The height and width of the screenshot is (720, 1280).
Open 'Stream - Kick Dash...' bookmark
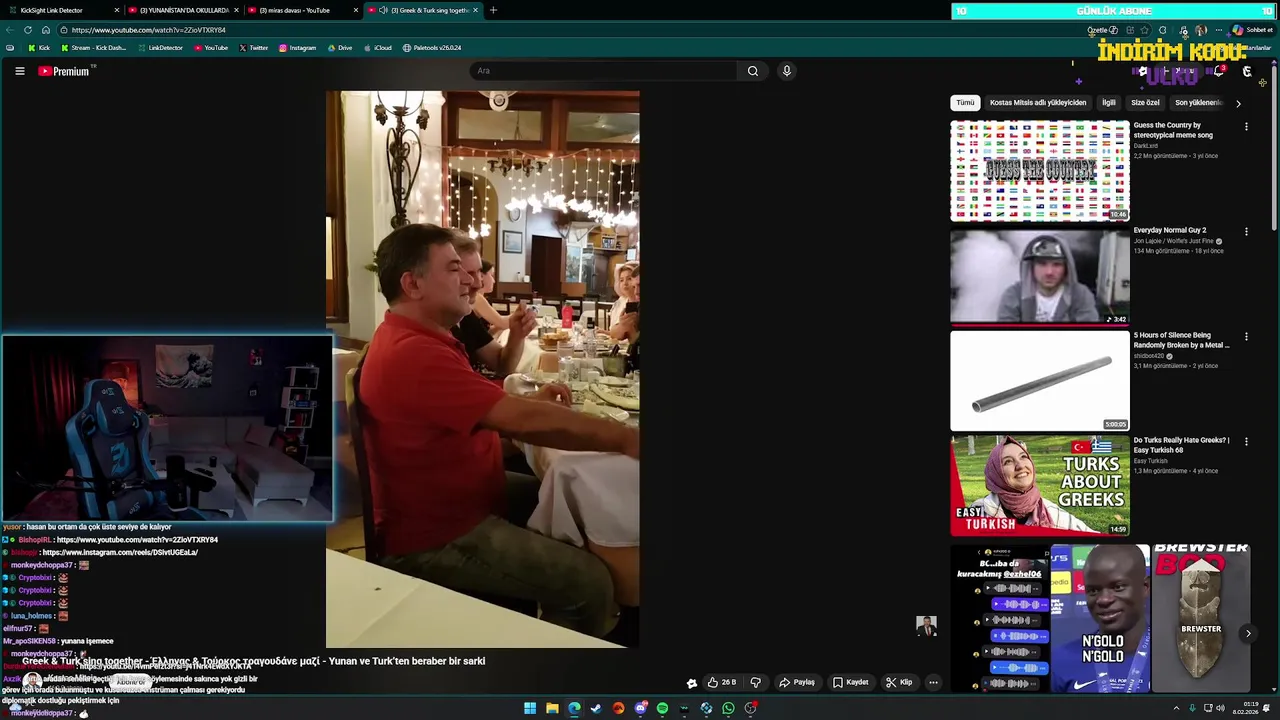(x=93, y=48)
